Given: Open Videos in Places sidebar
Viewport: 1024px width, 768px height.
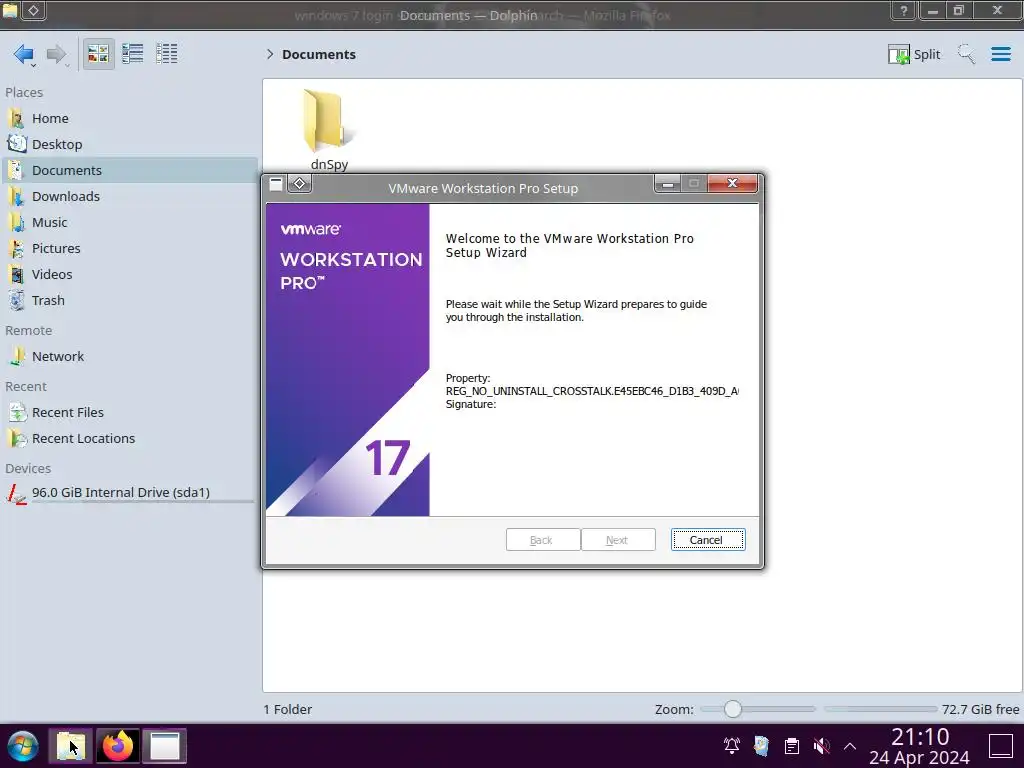Looking at the screenshot, I should tap(129, 275).
